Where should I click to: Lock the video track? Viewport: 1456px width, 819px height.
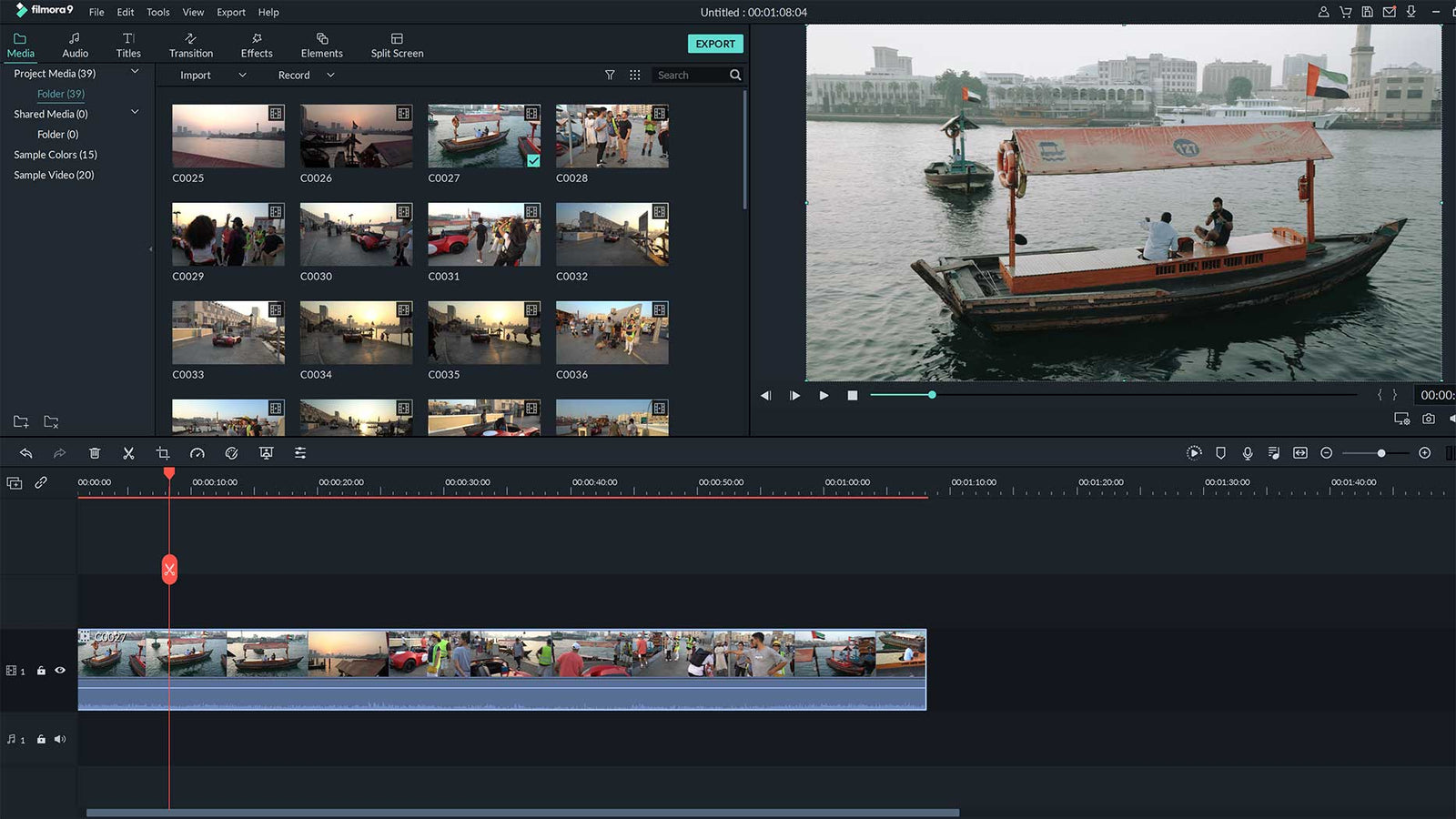coord(41,671)
